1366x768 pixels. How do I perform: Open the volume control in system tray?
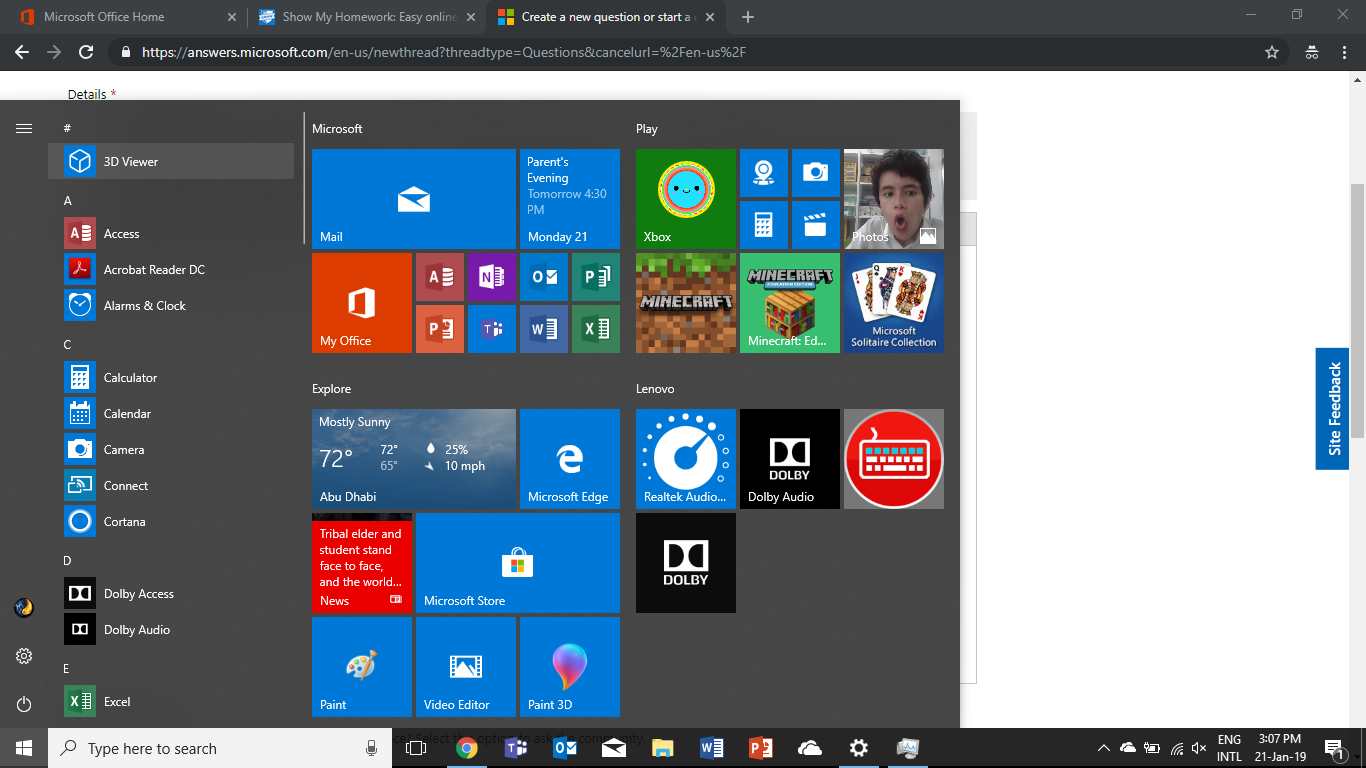[x=1197, y=748]
